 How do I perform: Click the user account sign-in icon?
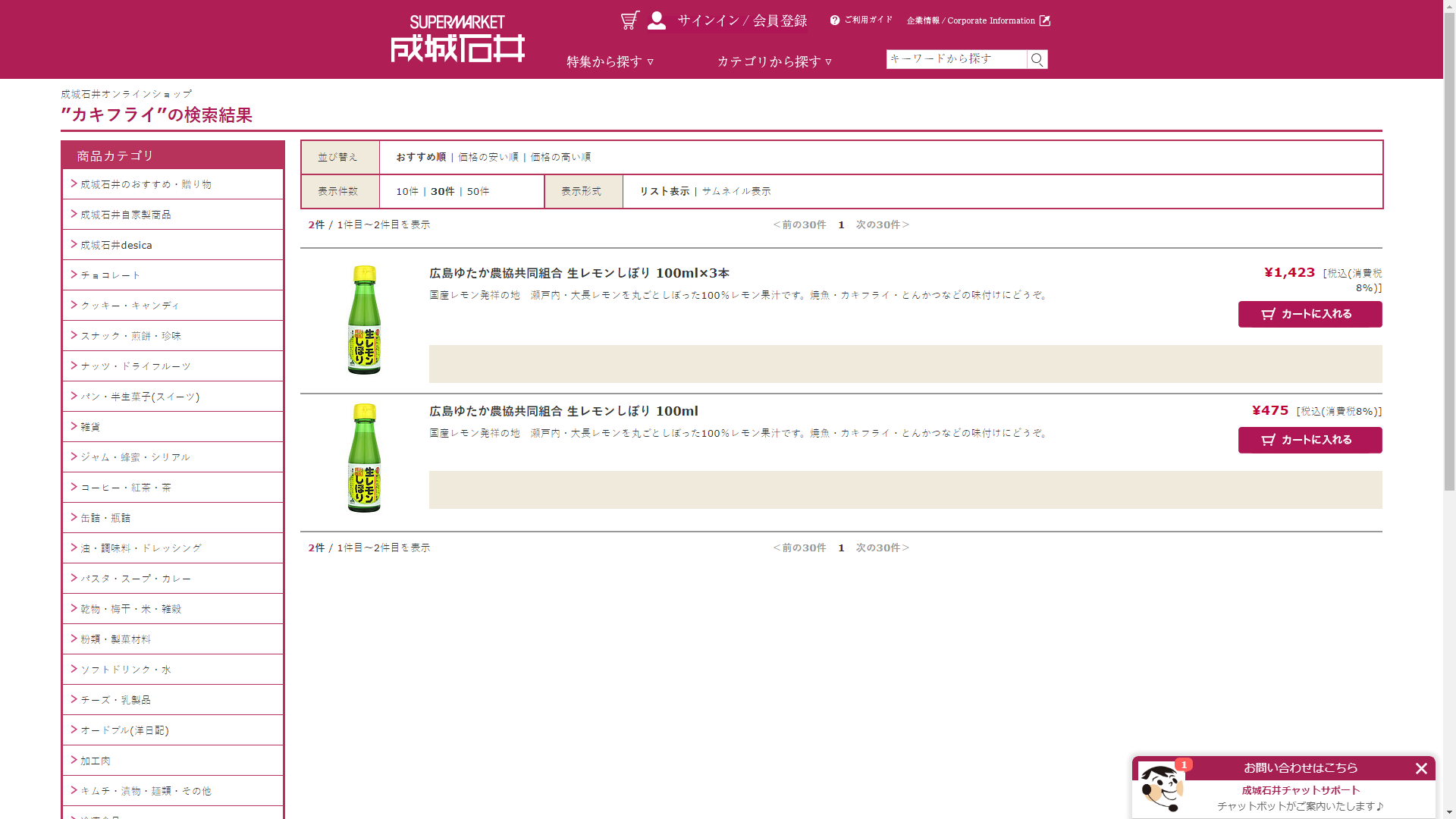657,20
